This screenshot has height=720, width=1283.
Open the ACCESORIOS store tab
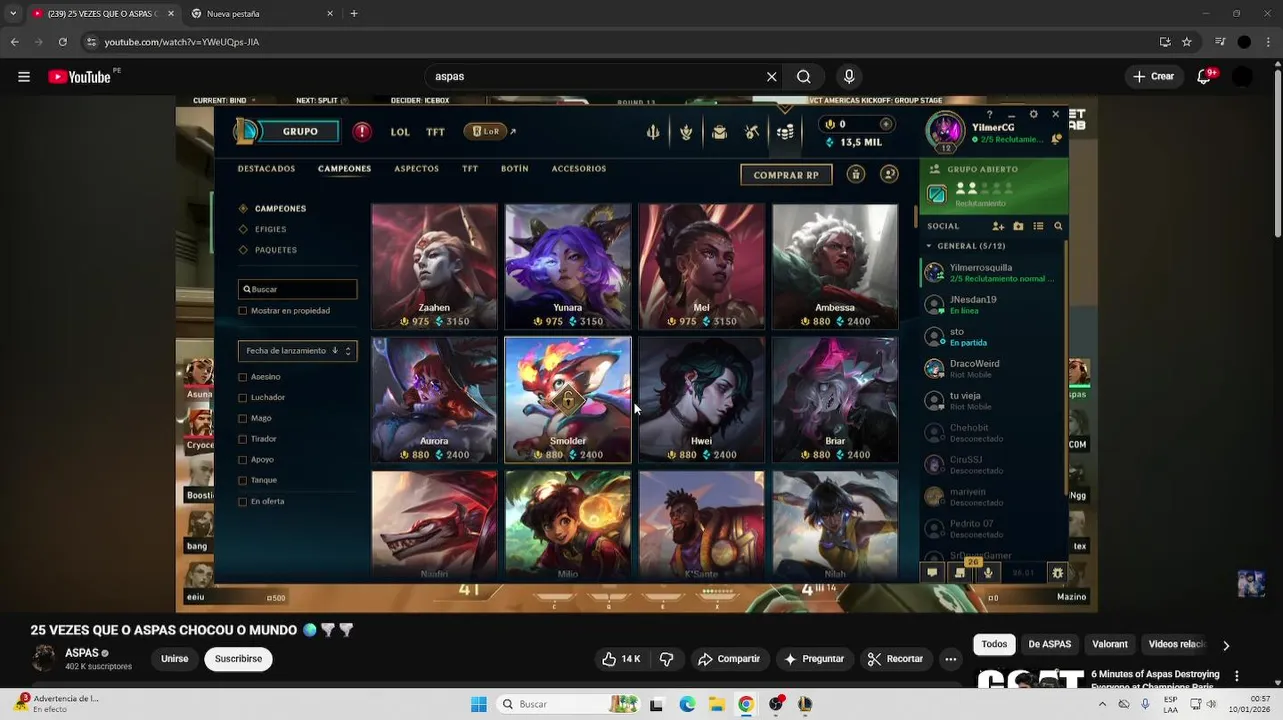tap(579, 169)
